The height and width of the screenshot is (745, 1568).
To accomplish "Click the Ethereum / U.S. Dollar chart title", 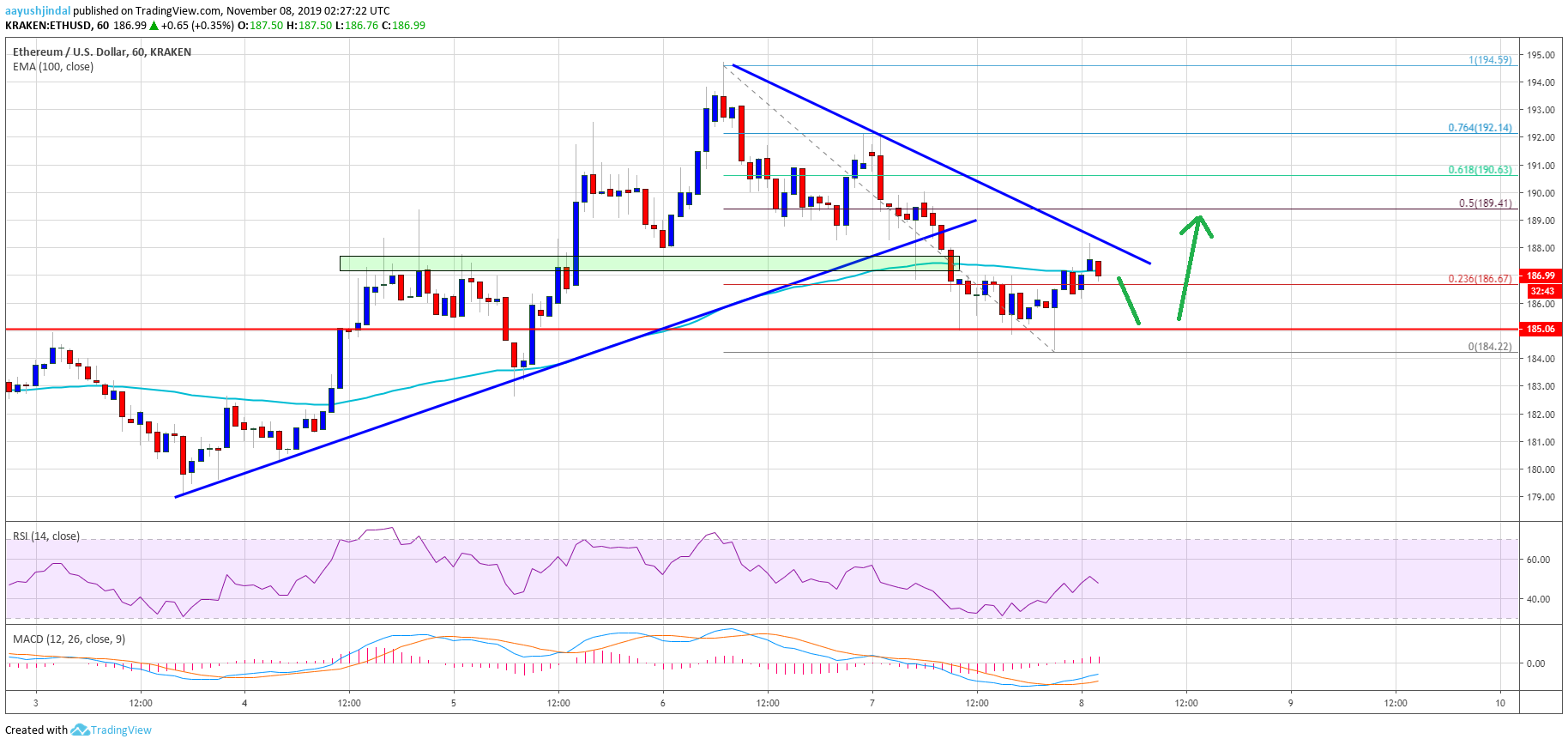I will coord(101,51).
